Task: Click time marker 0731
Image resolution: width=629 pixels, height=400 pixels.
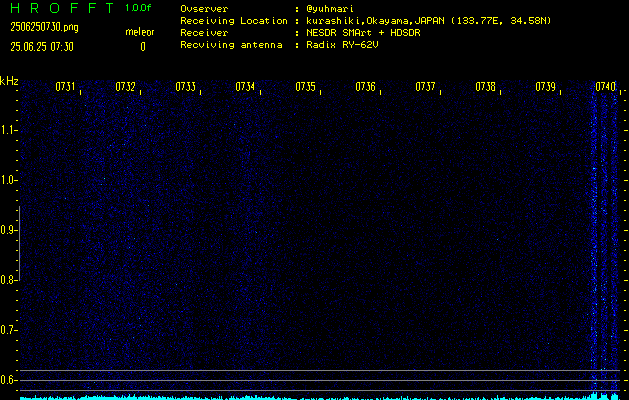Action: pos(65,87)
